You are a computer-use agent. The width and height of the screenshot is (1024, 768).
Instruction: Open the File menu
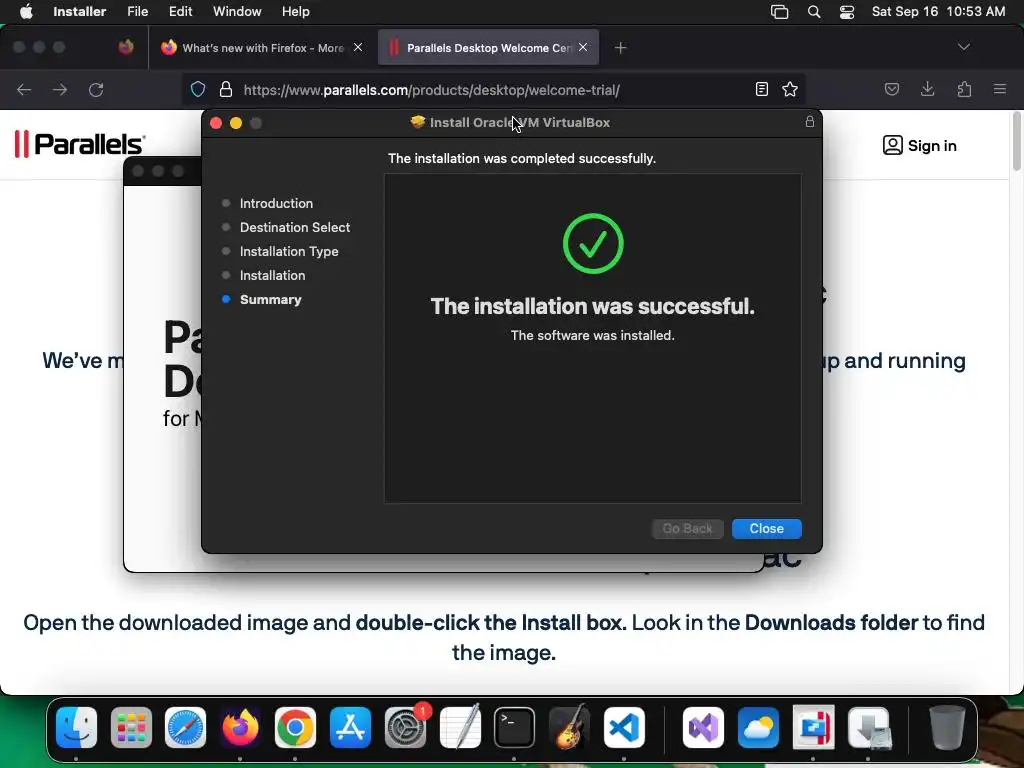137,11
